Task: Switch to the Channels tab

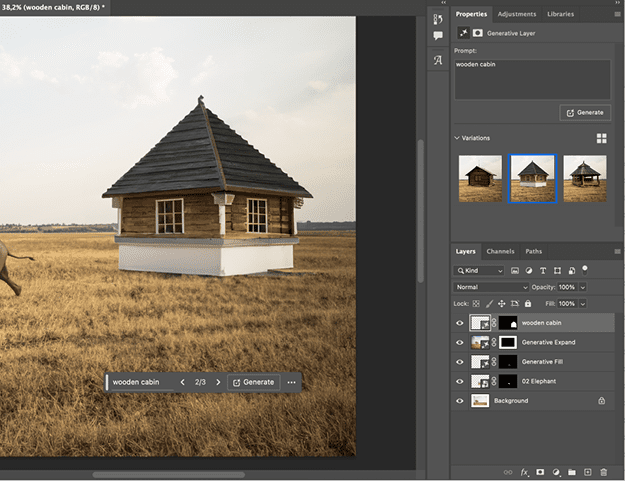Action: coord(500,251)
